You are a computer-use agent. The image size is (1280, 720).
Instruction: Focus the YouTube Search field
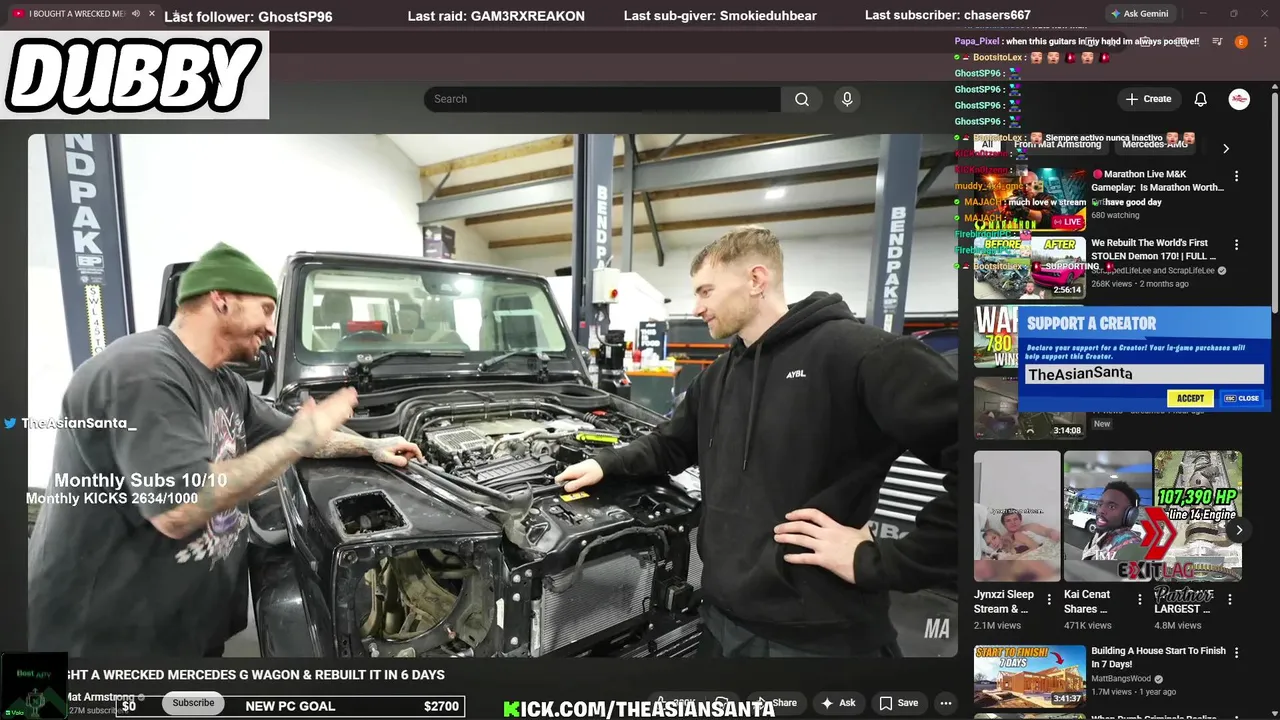pos(602,99)
